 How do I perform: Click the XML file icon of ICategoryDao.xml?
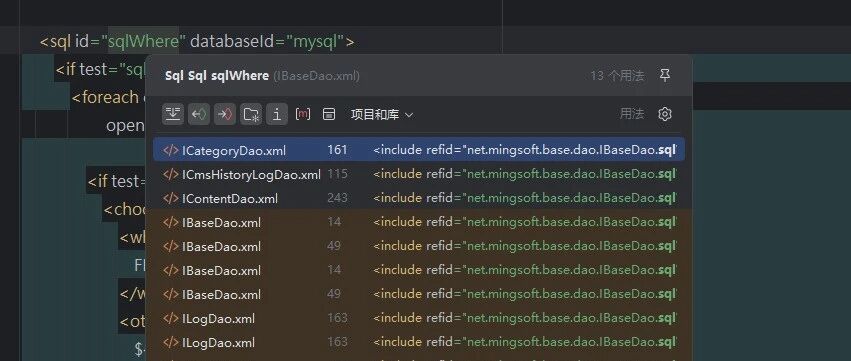171,150
